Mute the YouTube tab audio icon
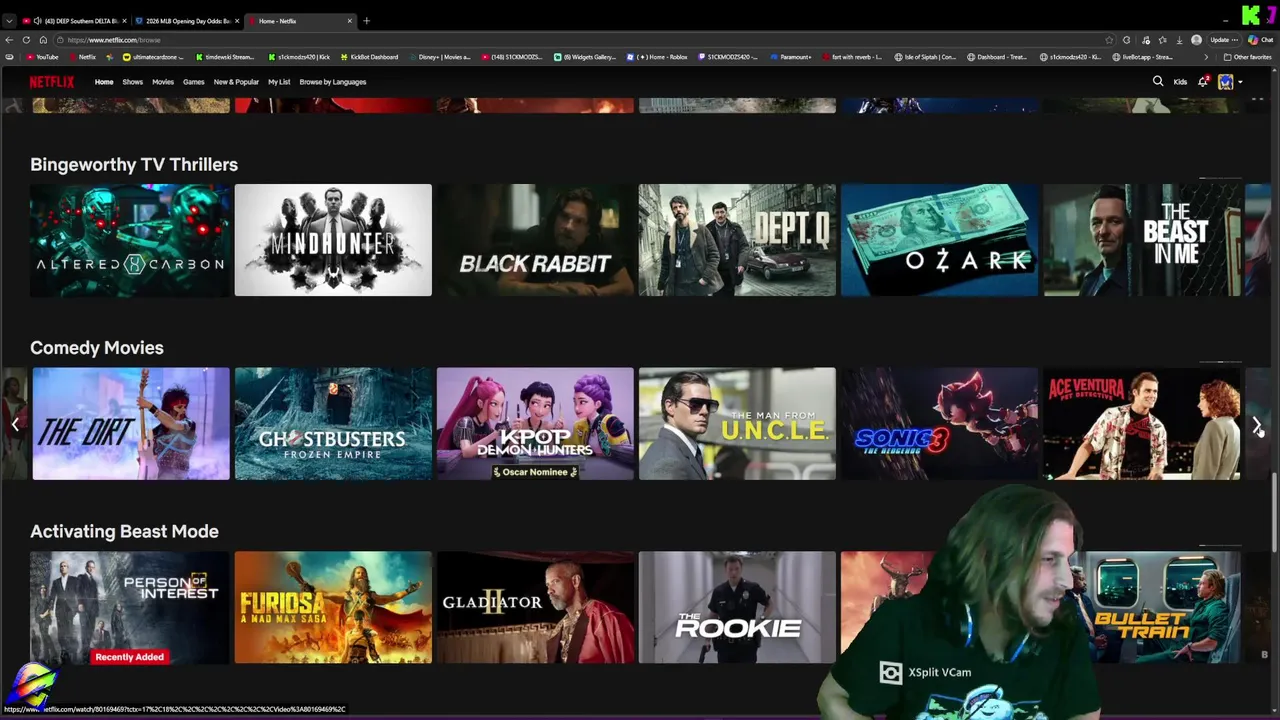This screenshot has height=720, width=1280. coord(38,21)
